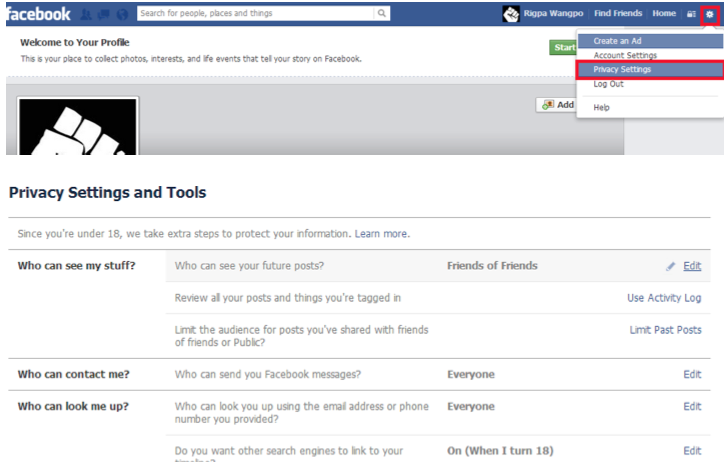
Task: Click Limit Past Posts link
Action: pos(665,330)
